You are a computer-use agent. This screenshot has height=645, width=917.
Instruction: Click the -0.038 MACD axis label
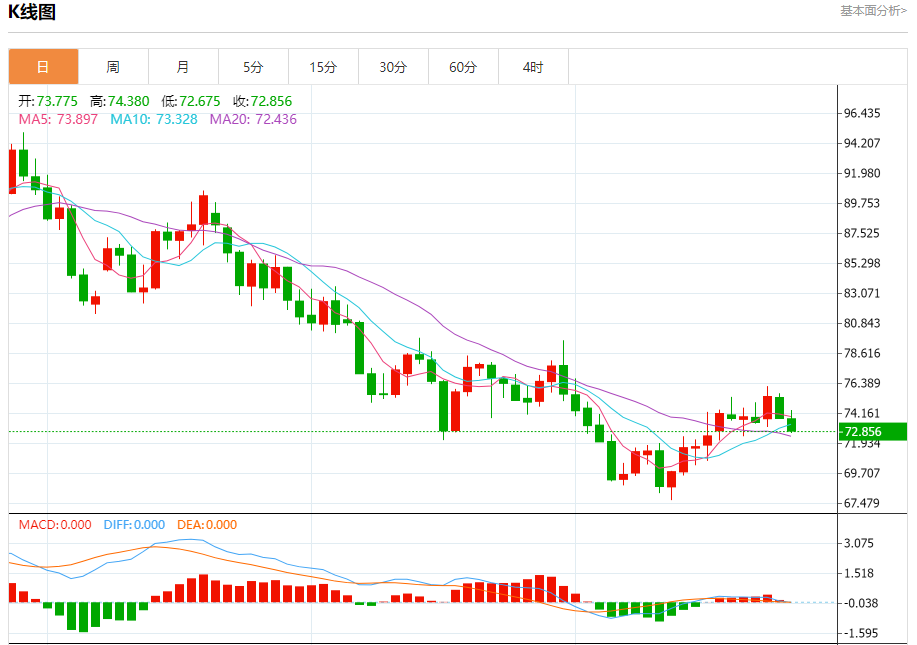click(859, 603)
